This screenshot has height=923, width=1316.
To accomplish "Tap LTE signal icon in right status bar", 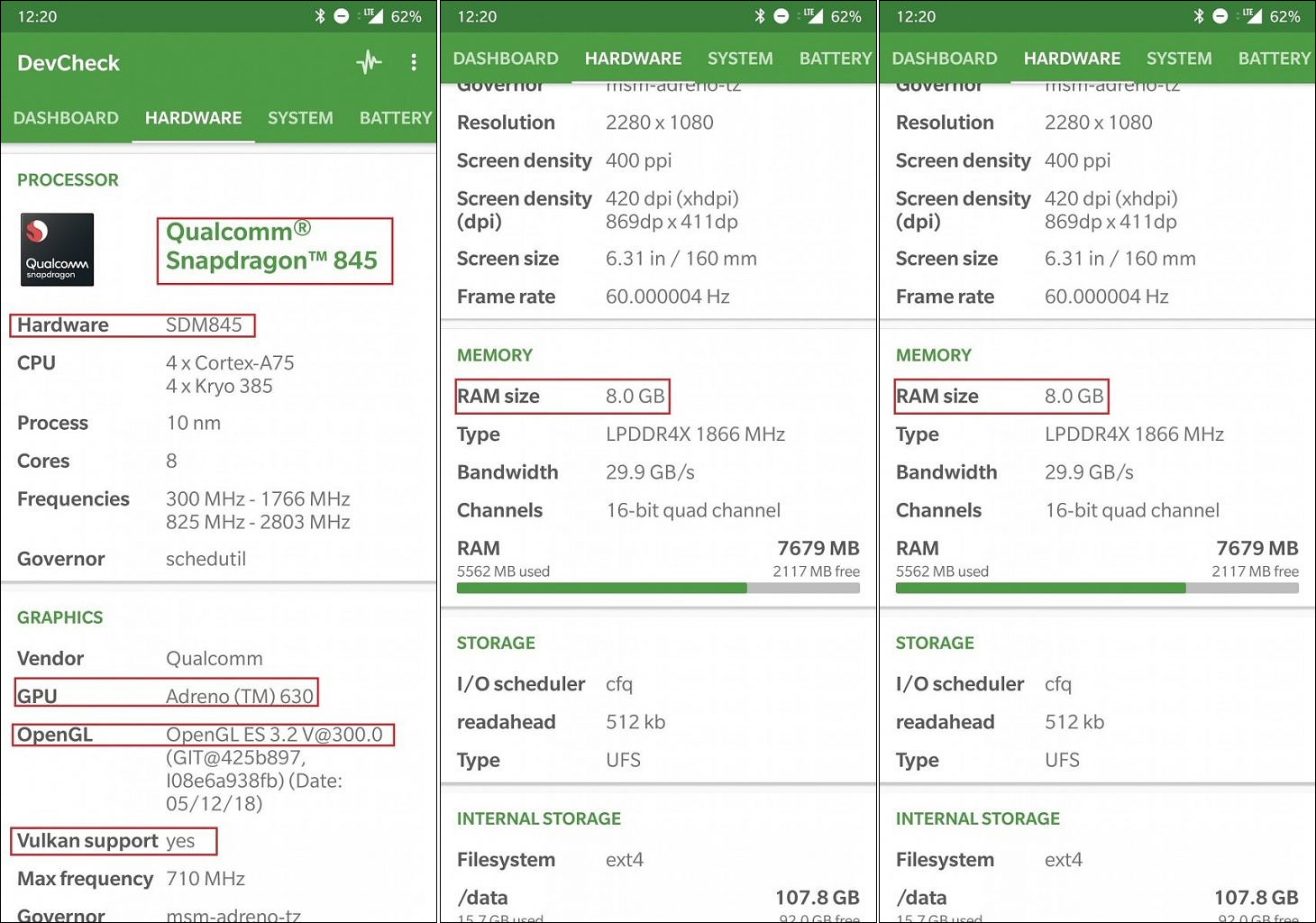I will pos(1251,15).
